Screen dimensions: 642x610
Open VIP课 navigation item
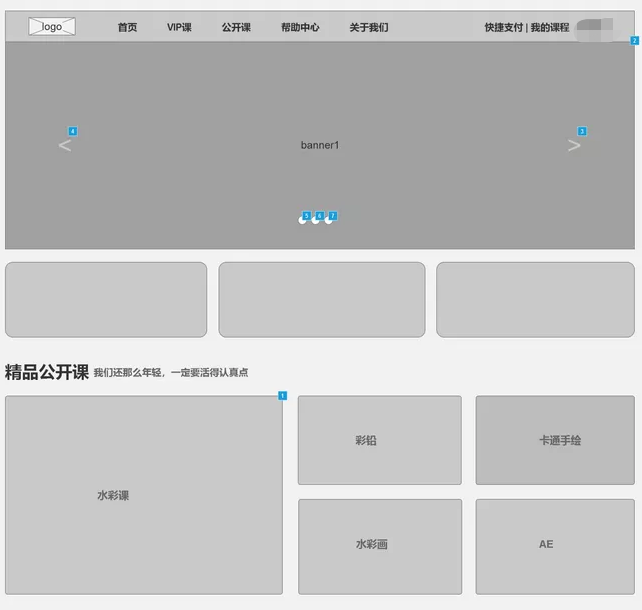(179, 27)
